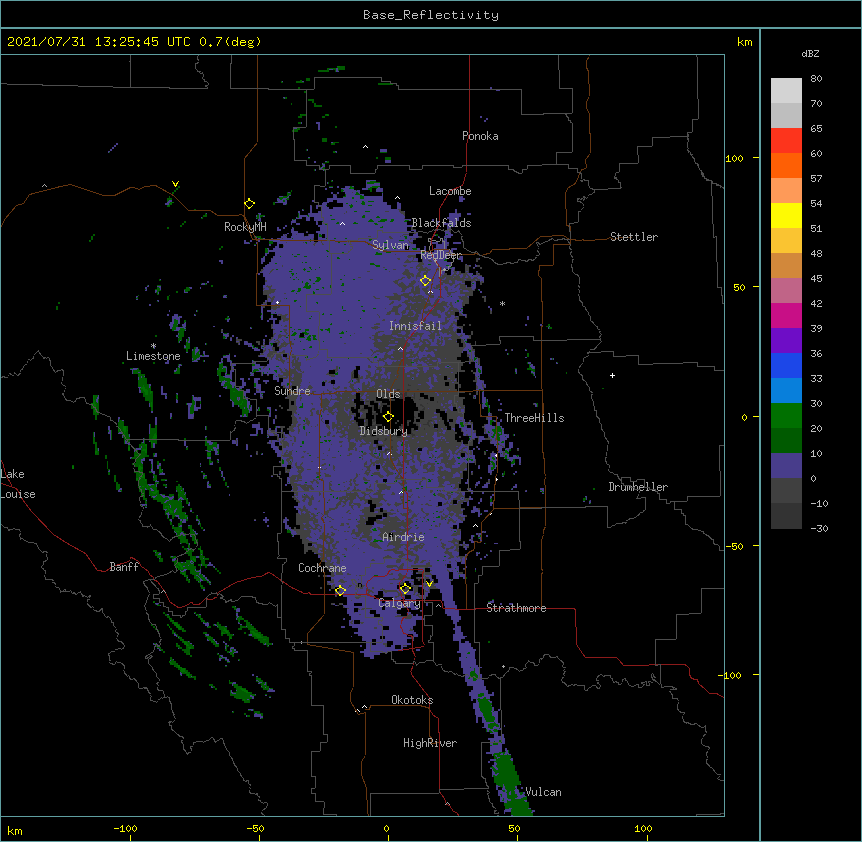
Task: Click the yellow diamond marker south of RedDeer
Action: [x=426, y=281]
